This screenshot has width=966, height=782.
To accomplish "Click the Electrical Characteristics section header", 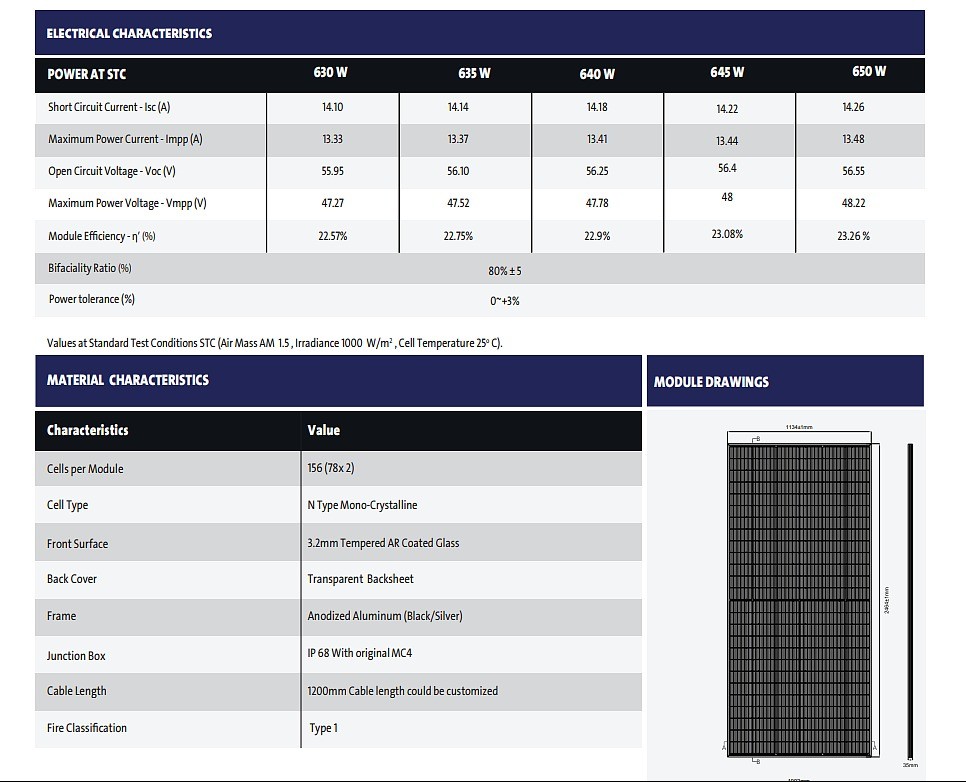I will tap(130, 33).
